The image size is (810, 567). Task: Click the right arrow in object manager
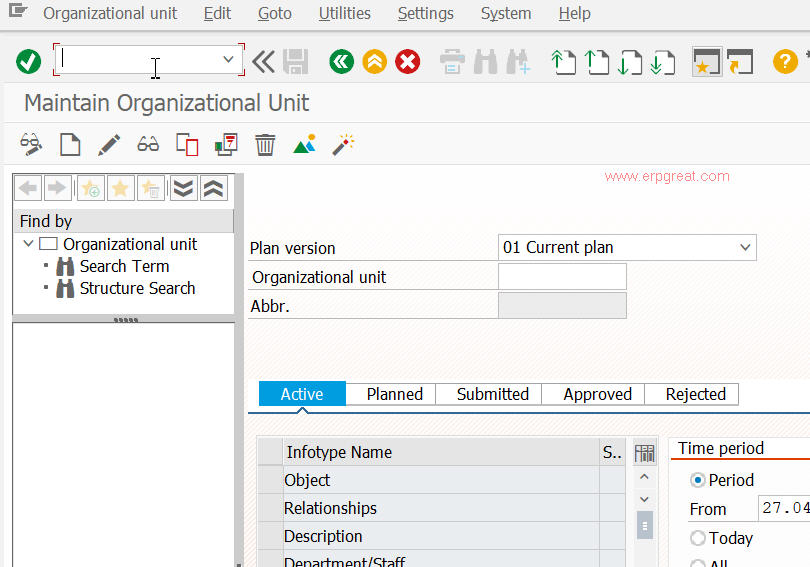click(x=58, y=188)
